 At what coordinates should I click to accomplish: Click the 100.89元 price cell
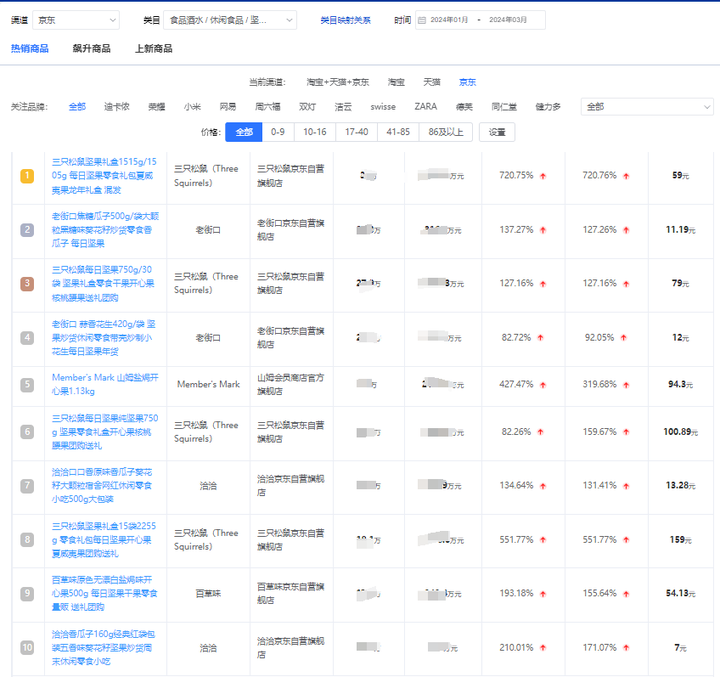[x=681, y=432]
